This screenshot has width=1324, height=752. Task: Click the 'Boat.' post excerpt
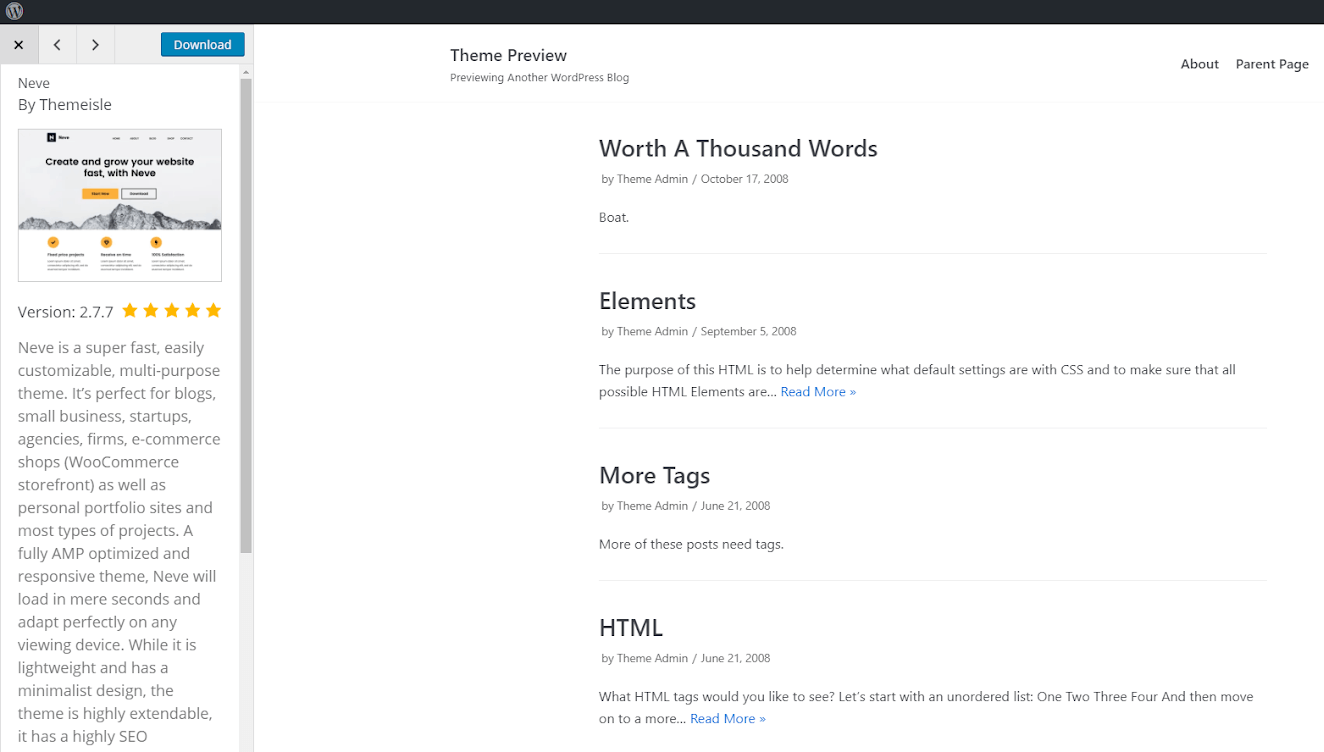pyautogui.click(x=614, y=217)
